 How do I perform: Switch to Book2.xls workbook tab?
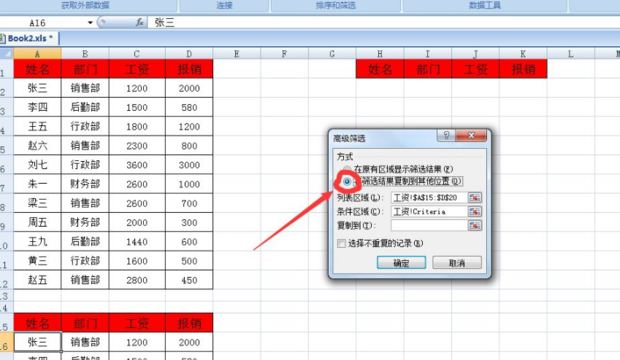coord(30,38)
